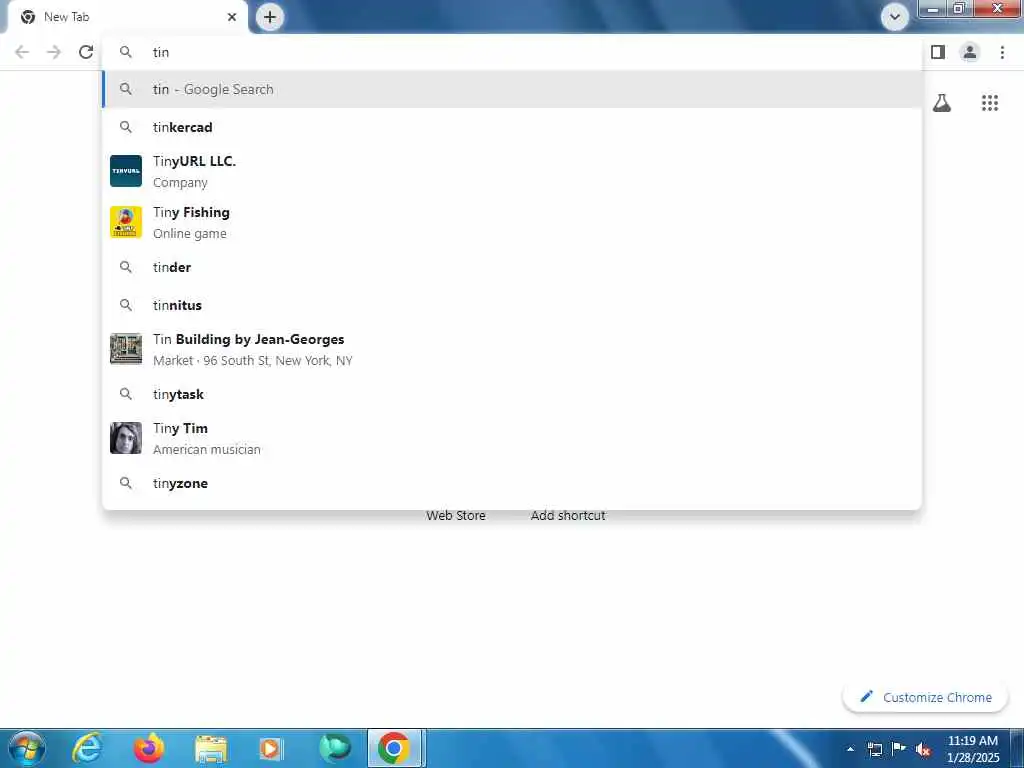Launch Internet Explorer from taskbar

click(87, 748)
